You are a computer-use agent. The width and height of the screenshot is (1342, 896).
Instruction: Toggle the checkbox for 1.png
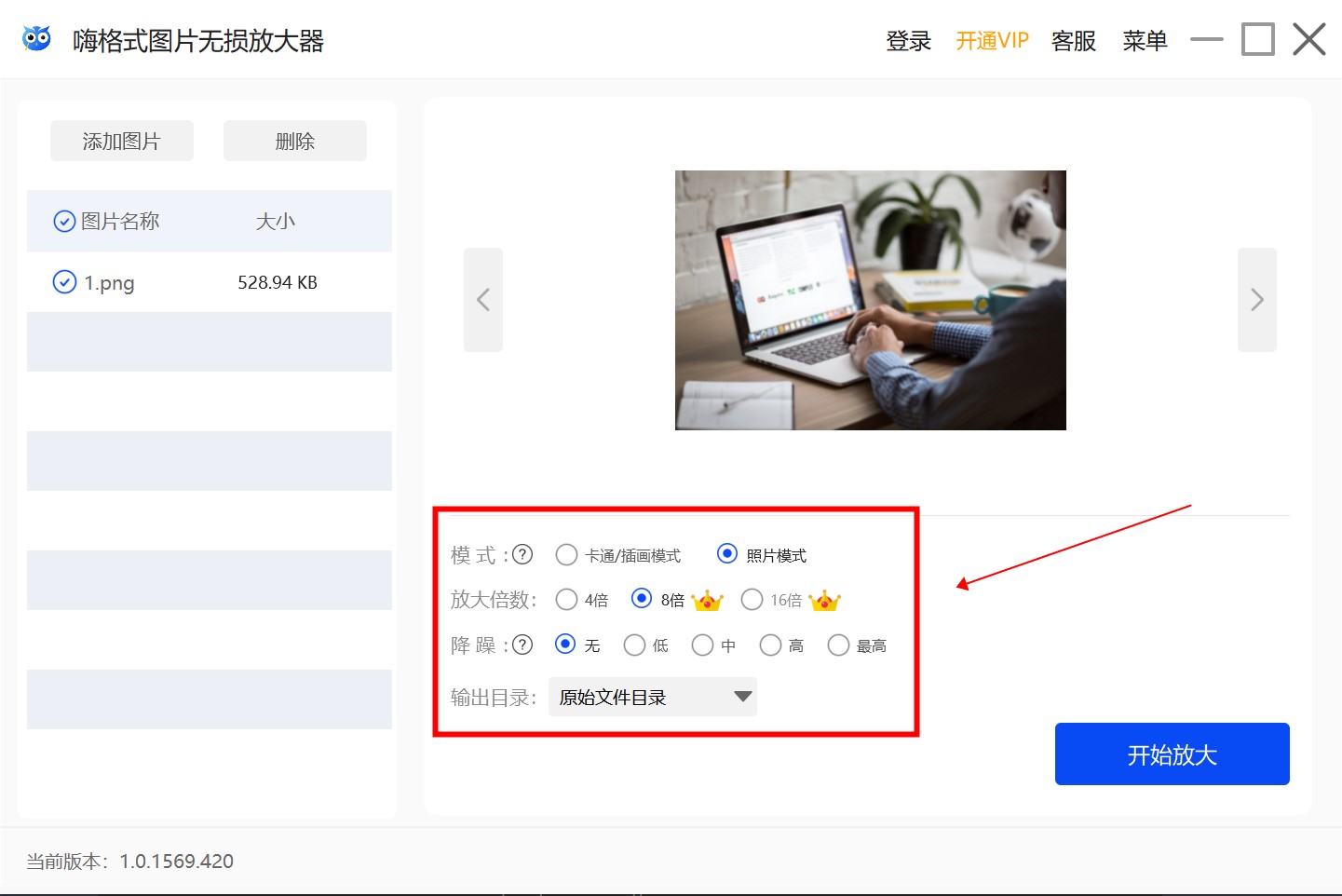click(64, 282)
